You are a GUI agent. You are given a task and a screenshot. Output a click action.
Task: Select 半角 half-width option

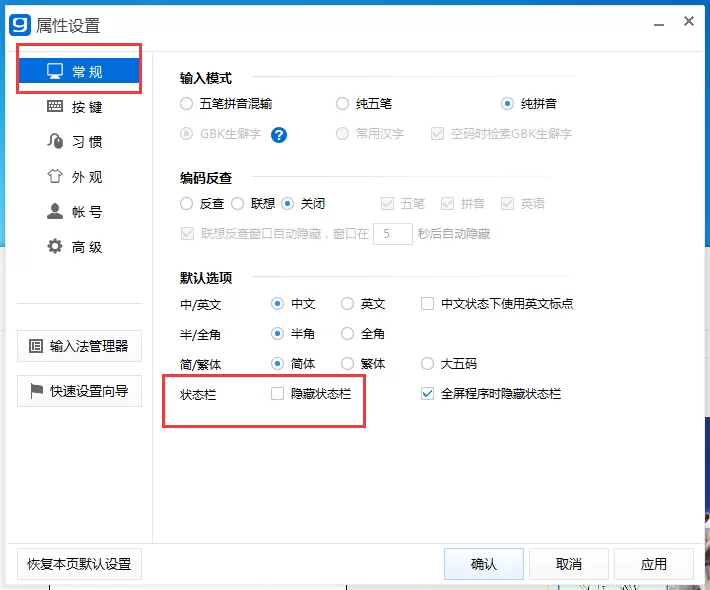(x=277, y=334)
